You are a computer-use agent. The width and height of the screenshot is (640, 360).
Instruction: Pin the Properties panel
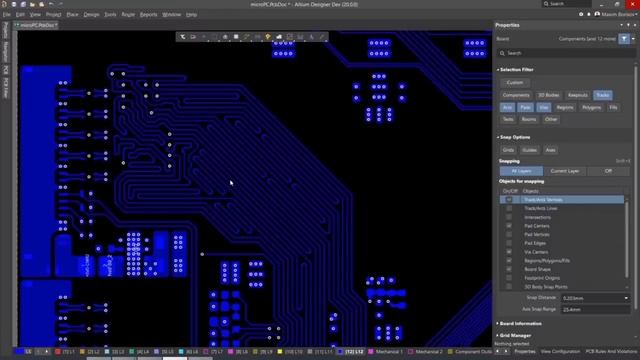pyautogui.click(x=628, y=25)
